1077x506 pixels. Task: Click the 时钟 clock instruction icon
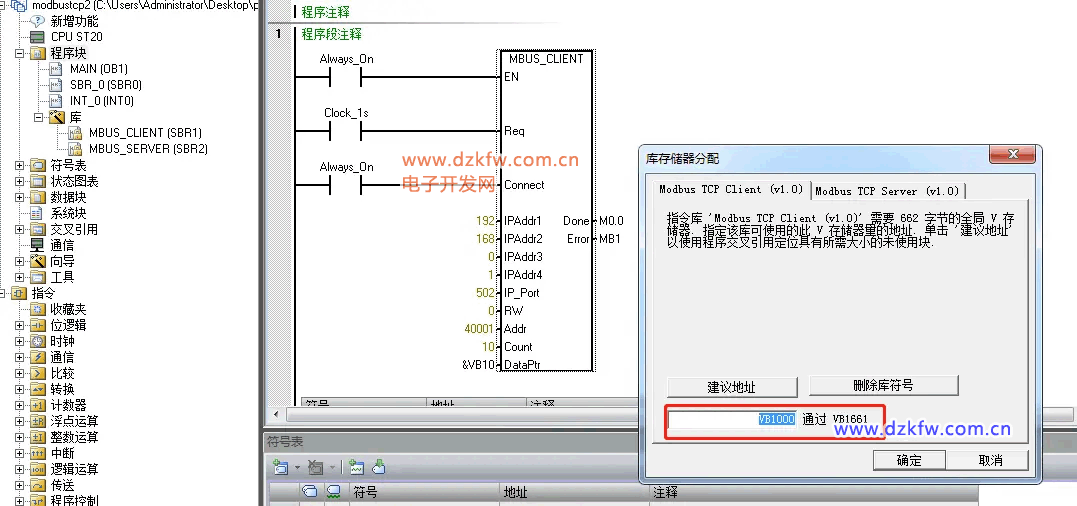(37, 341)
